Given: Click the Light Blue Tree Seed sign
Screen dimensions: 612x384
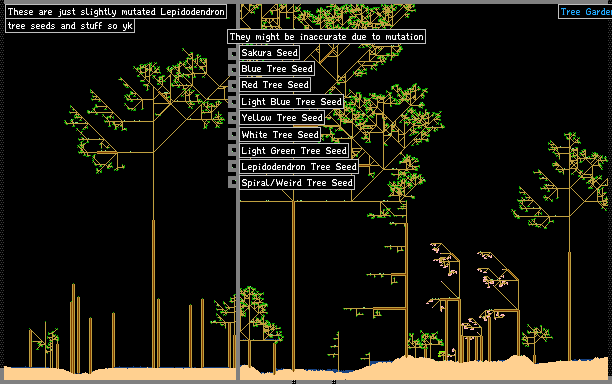Looking at the screenshot, I should pyautogui.click(x=291, y=102).
